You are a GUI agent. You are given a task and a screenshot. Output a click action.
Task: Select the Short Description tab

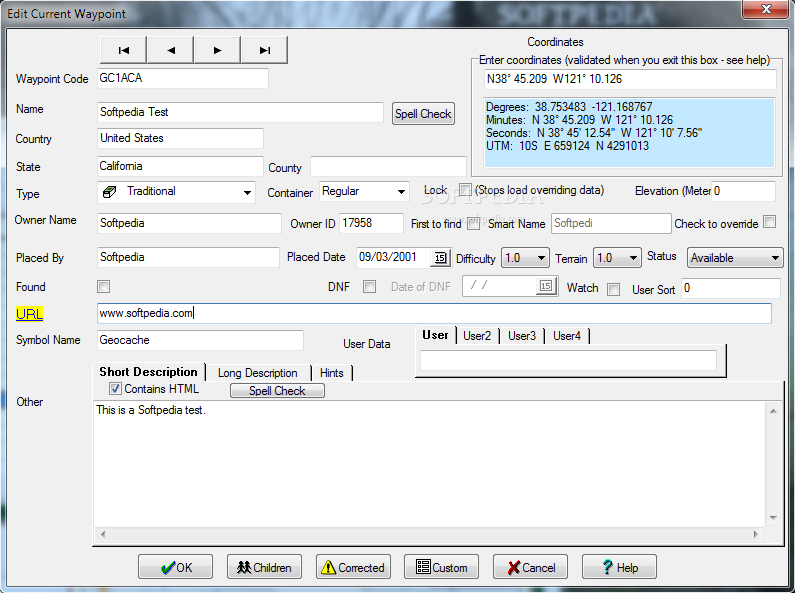(x=149, y=372)
